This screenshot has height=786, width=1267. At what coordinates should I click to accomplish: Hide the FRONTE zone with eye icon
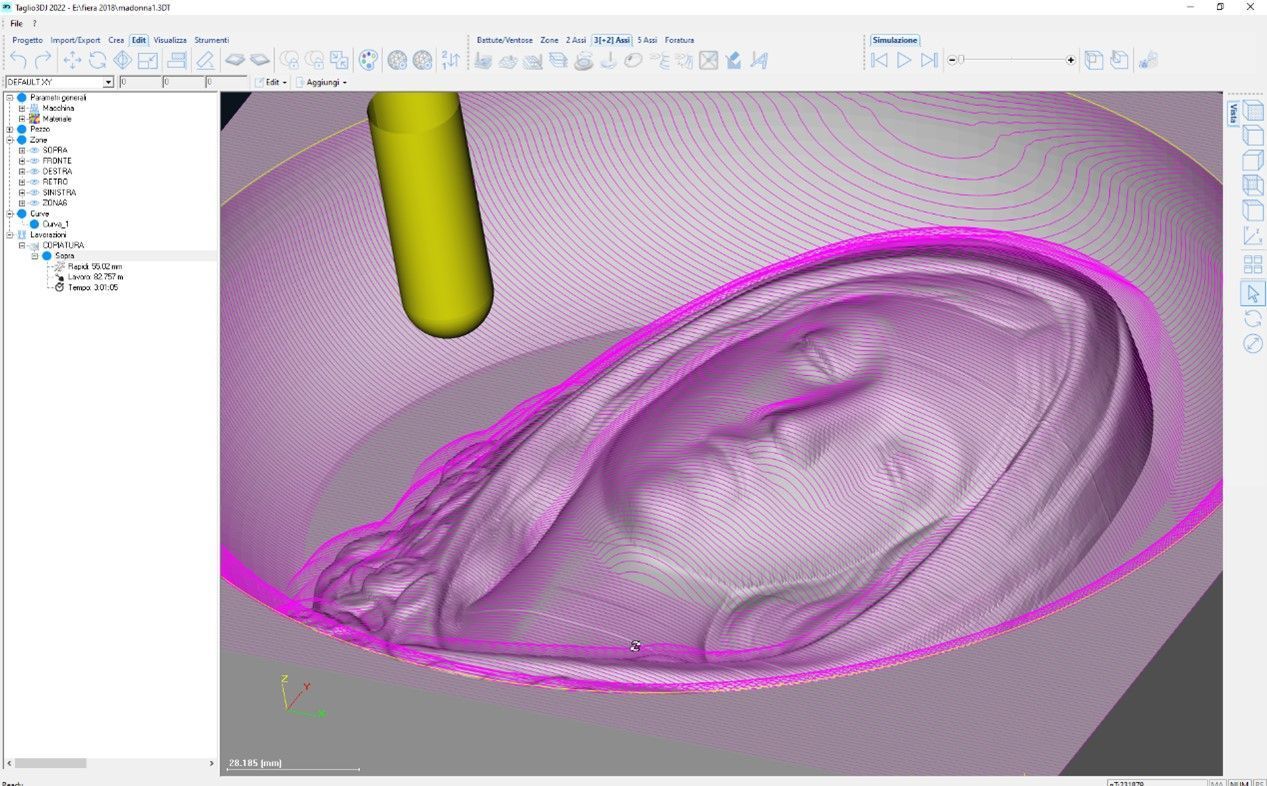coord(34,161)
